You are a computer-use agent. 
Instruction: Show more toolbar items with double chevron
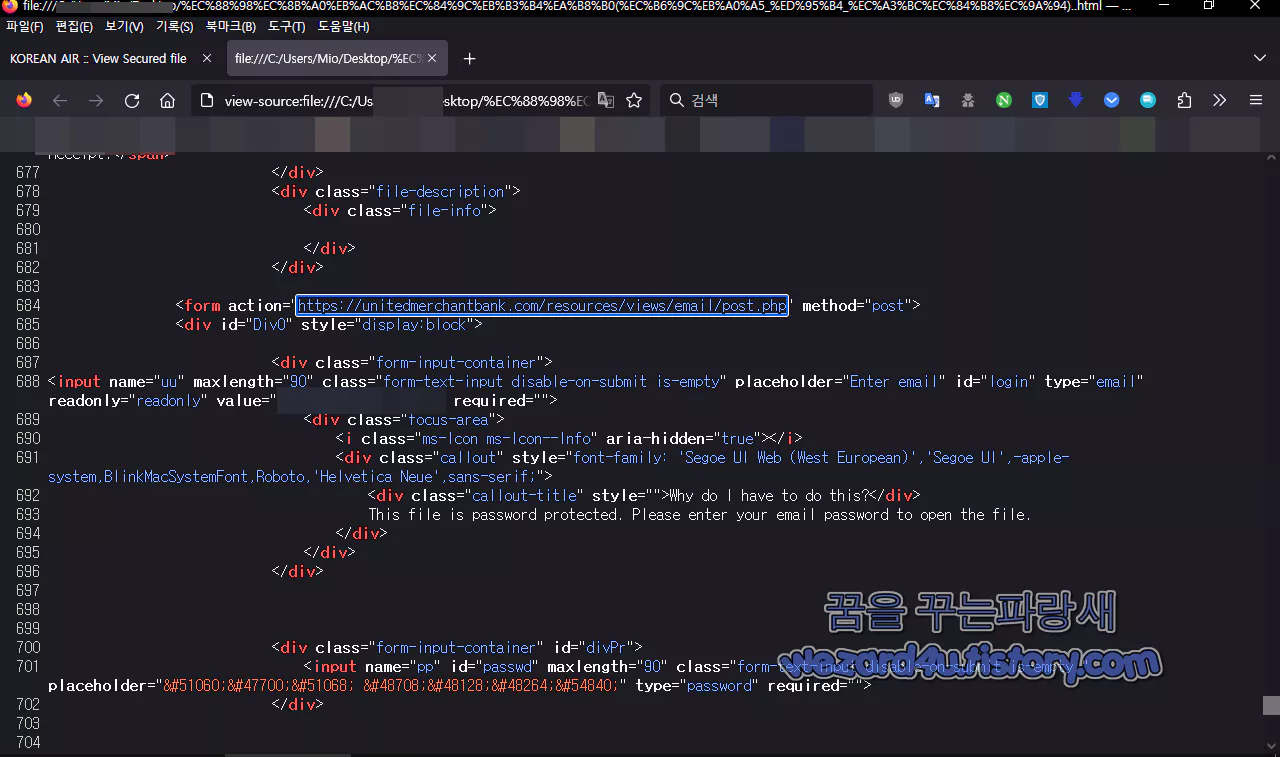(1220, 100)
